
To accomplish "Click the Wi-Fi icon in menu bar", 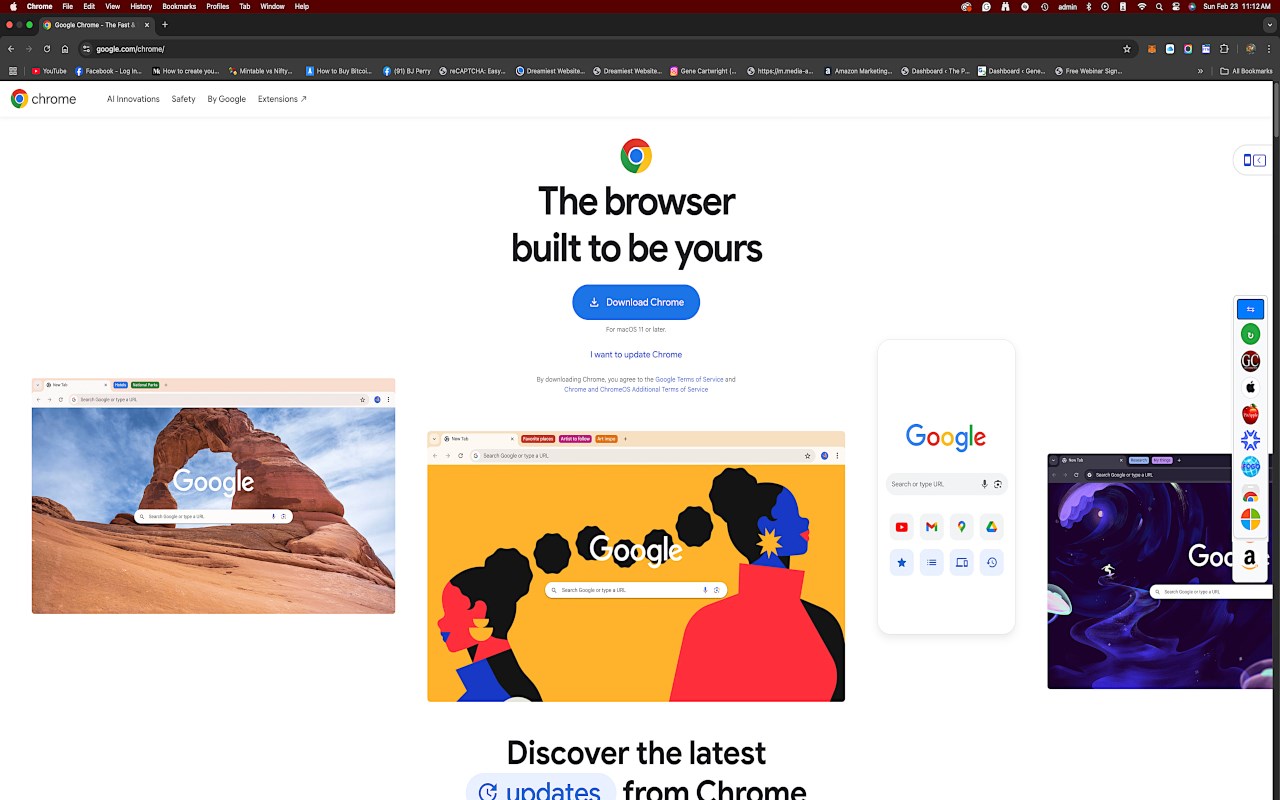I will point(1142,7).
